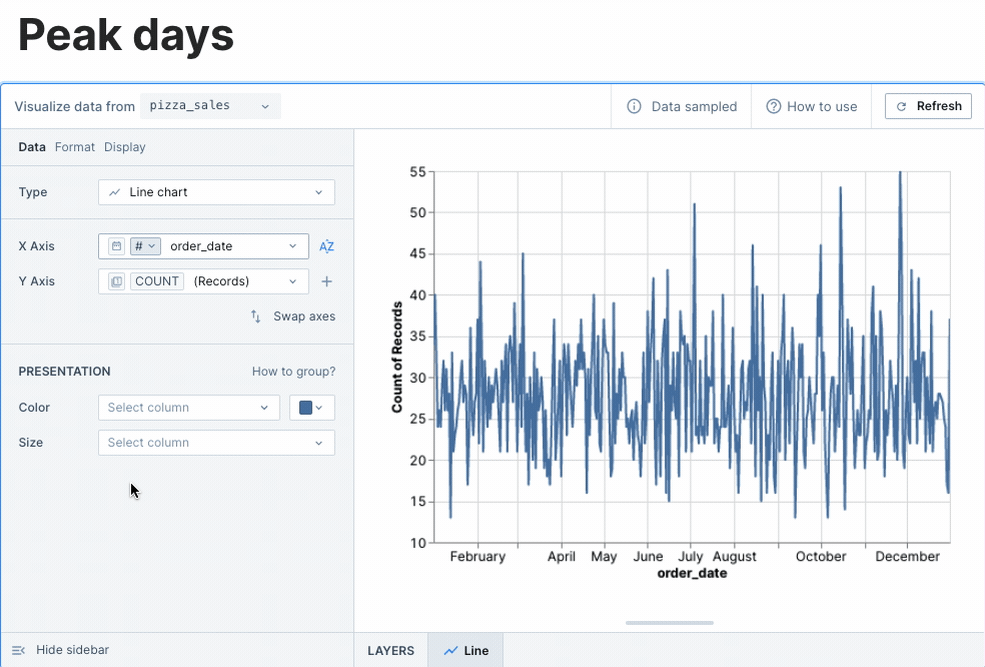Open the Line chart type dropdown
This screenshot has height=667, width=985.
[216, 191]
